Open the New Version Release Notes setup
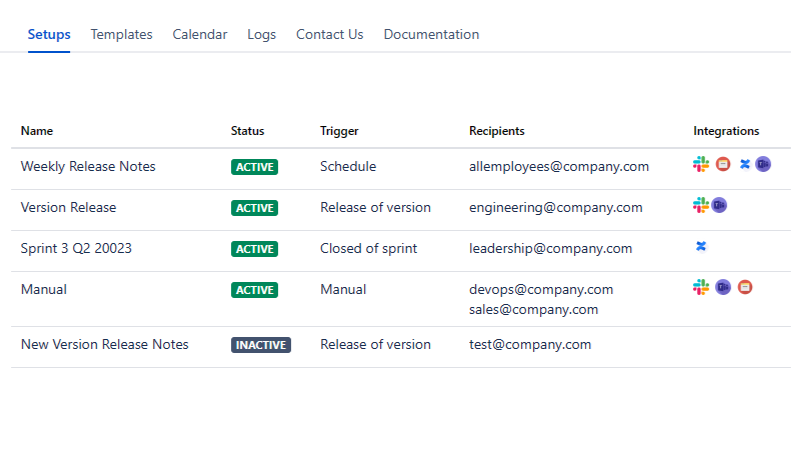 coord(104,344)
